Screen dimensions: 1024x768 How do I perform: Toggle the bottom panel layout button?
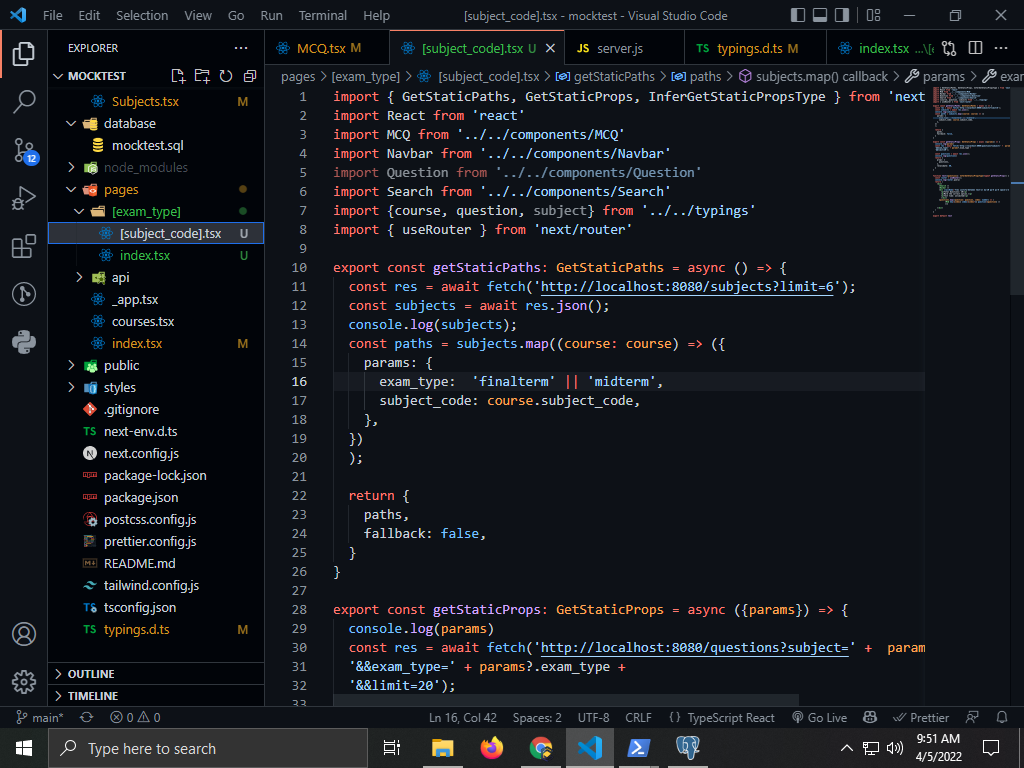click(821, 16)
